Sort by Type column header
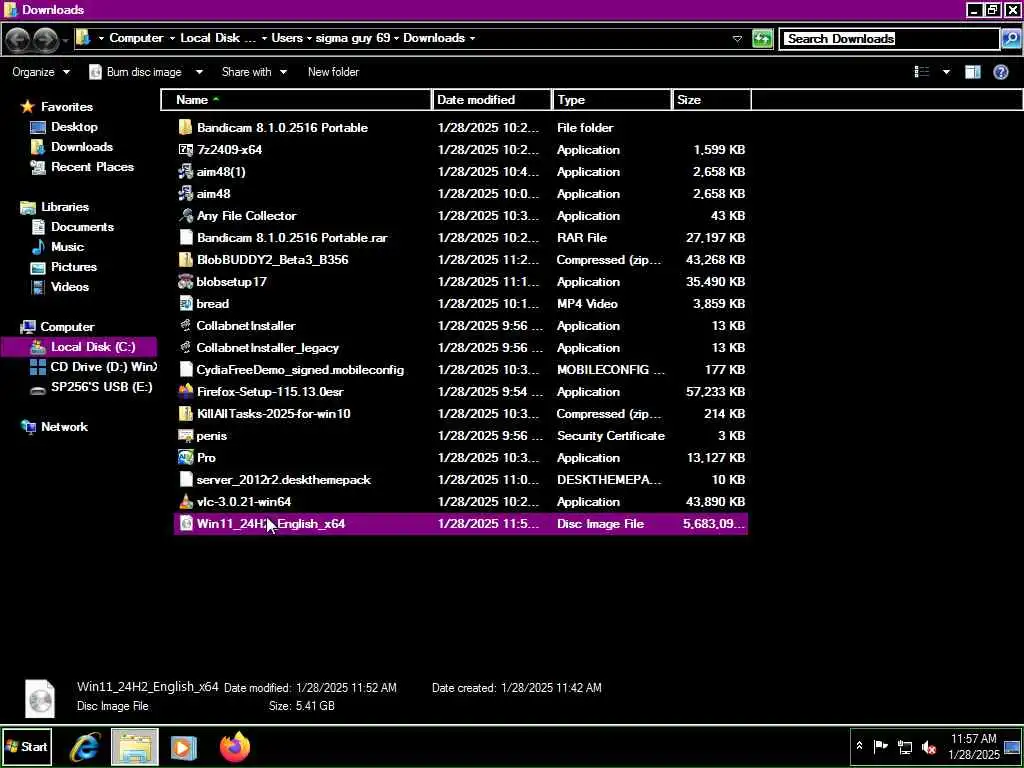Viewport: 1024px width, 768px height. click(612, 100)
